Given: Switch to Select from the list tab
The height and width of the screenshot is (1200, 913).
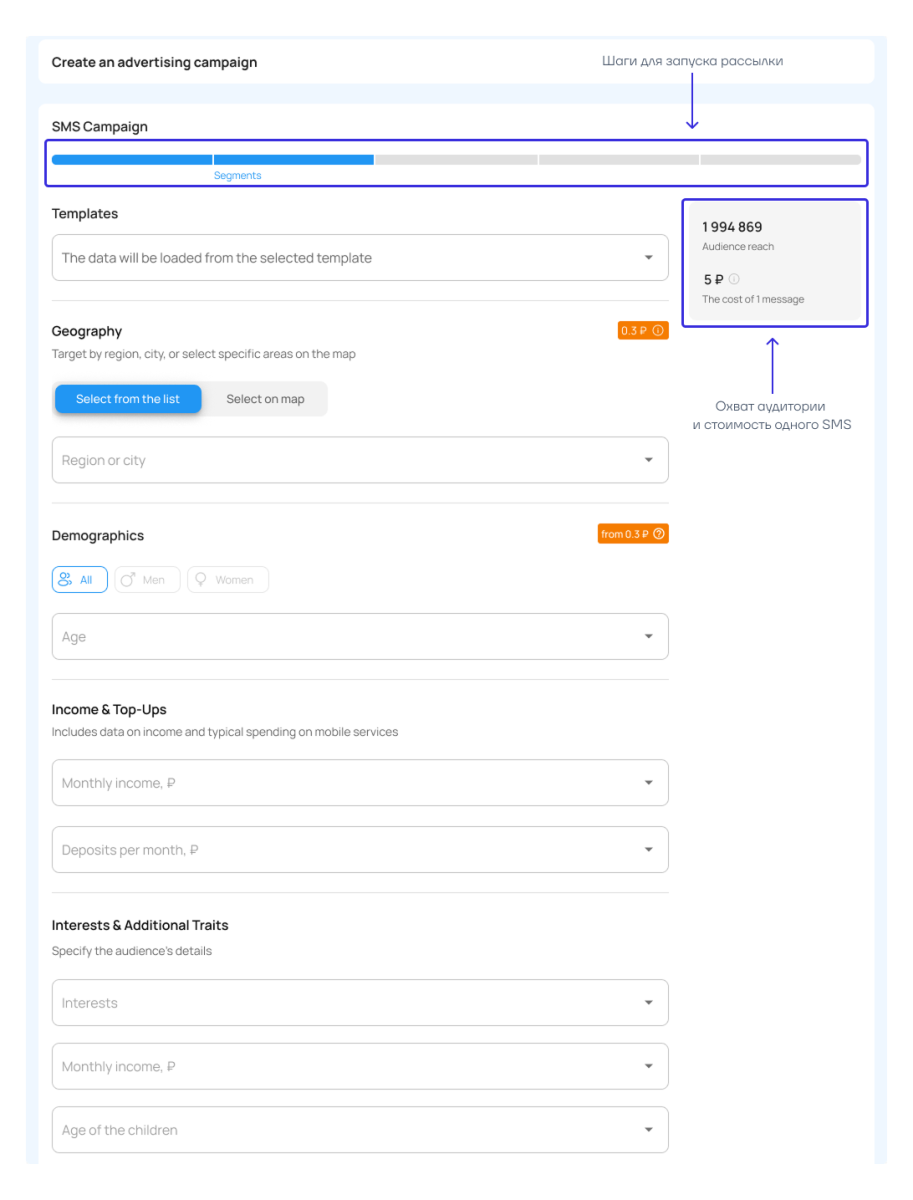Looking at the screenshot, I should pyautogui.click(x=128, y=399).
